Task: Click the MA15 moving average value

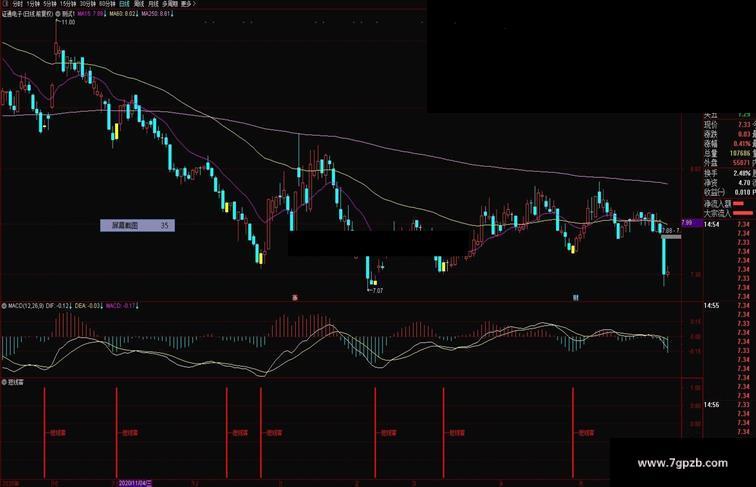Action: pyautogui.click(x=90, y=14)
